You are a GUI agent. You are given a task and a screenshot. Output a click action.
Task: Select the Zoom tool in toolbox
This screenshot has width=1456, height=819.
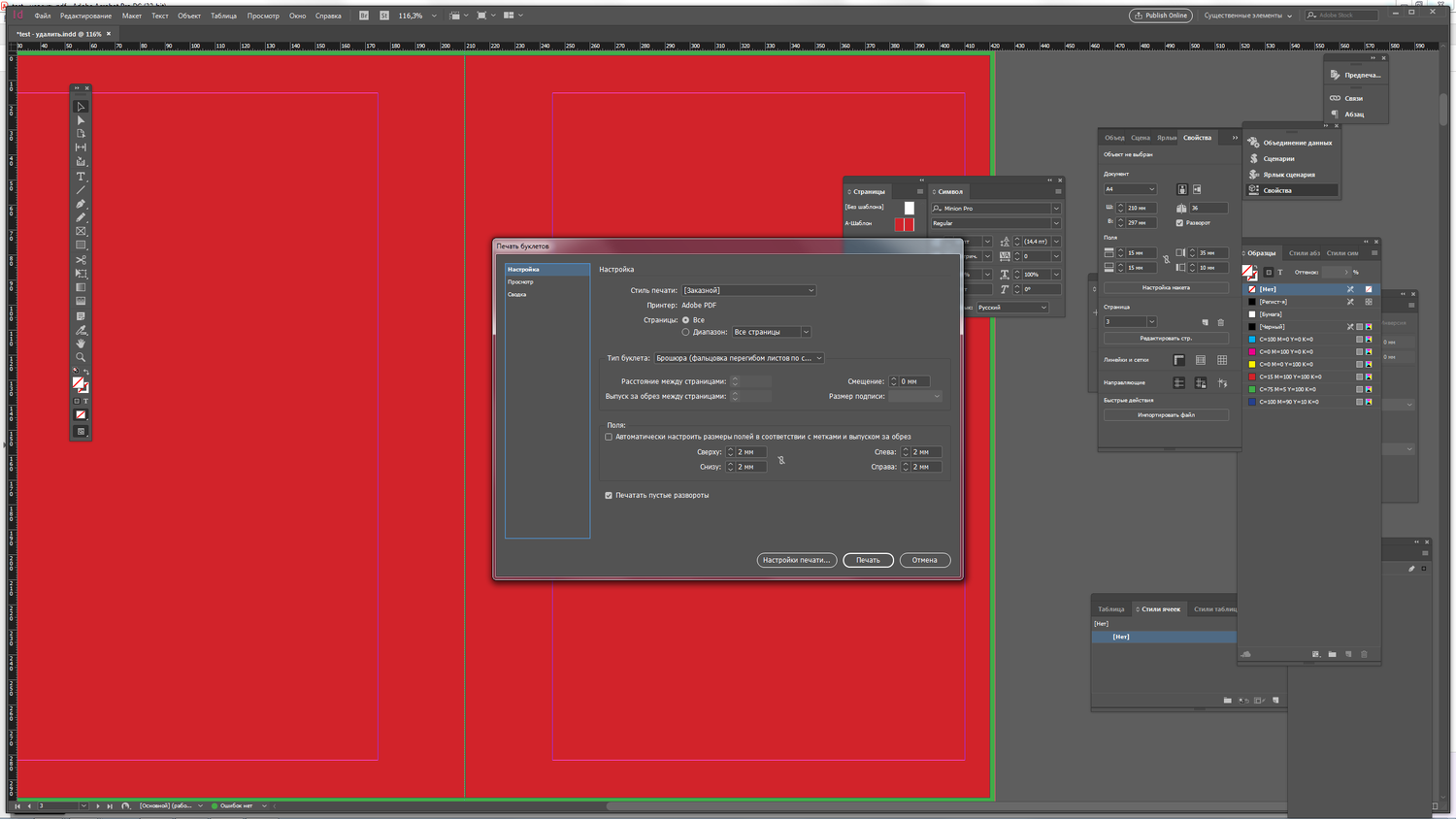click(81, 357)
